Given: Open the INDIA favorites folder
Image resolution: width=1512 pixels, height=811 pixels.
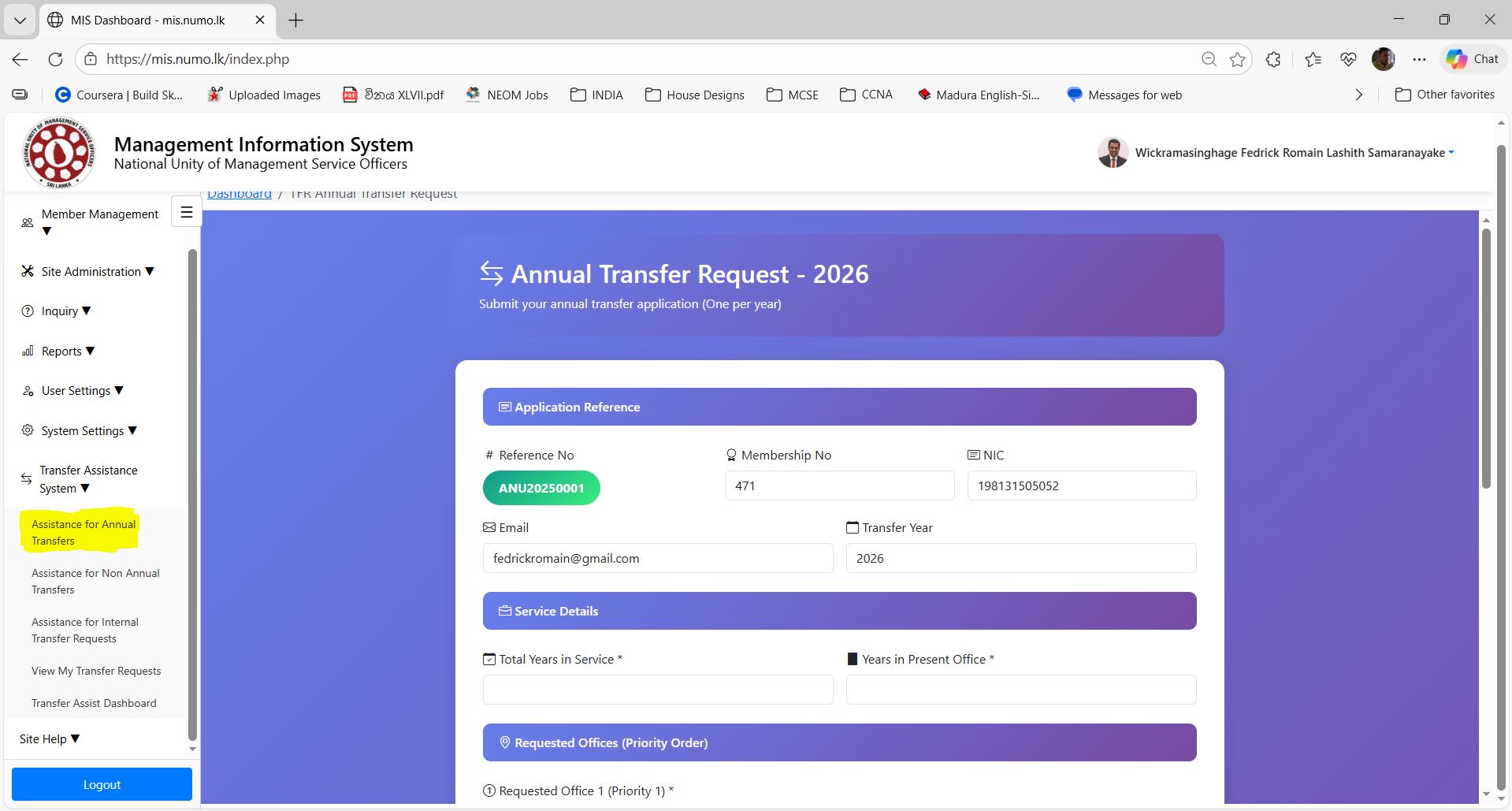Looking at the screenshot, I should 596,95.
